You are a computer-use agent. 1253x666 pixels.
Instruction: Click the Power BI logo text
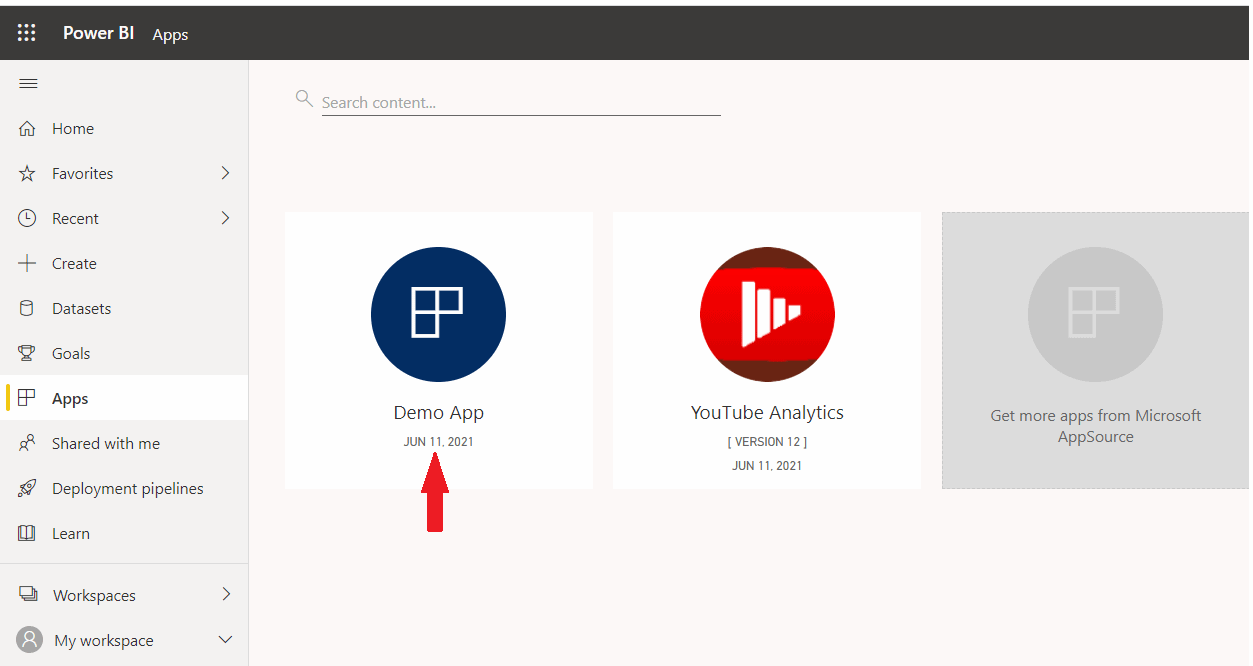pyautogui.click(x=98, y=31)
